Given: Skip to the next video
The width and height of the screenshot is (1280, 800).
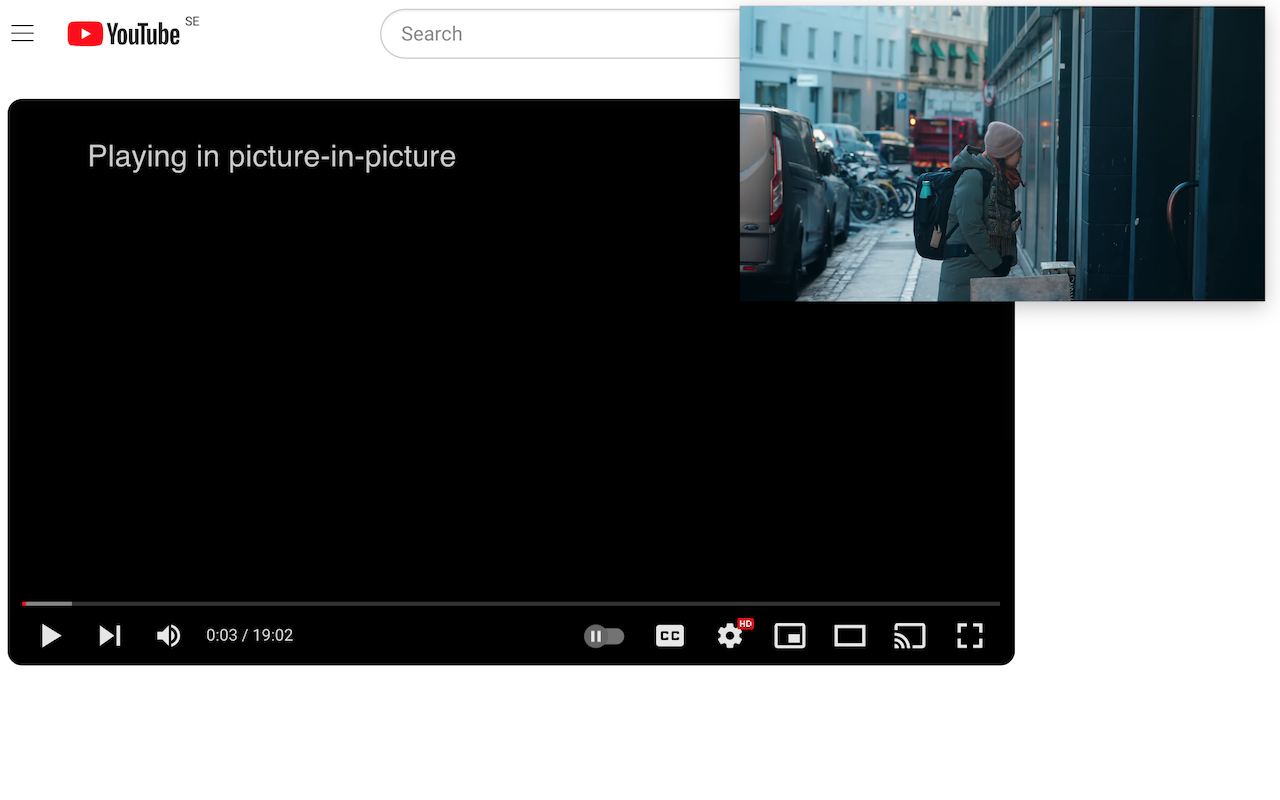Looking at the screenshot, I should click(110, 635).
